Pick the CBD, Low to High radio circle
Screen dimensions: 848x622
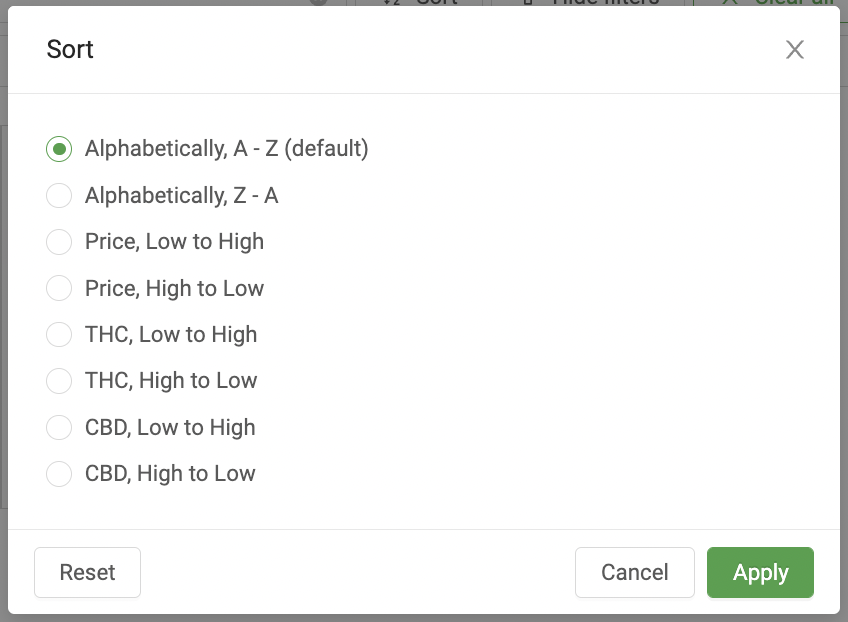point(59,428)
